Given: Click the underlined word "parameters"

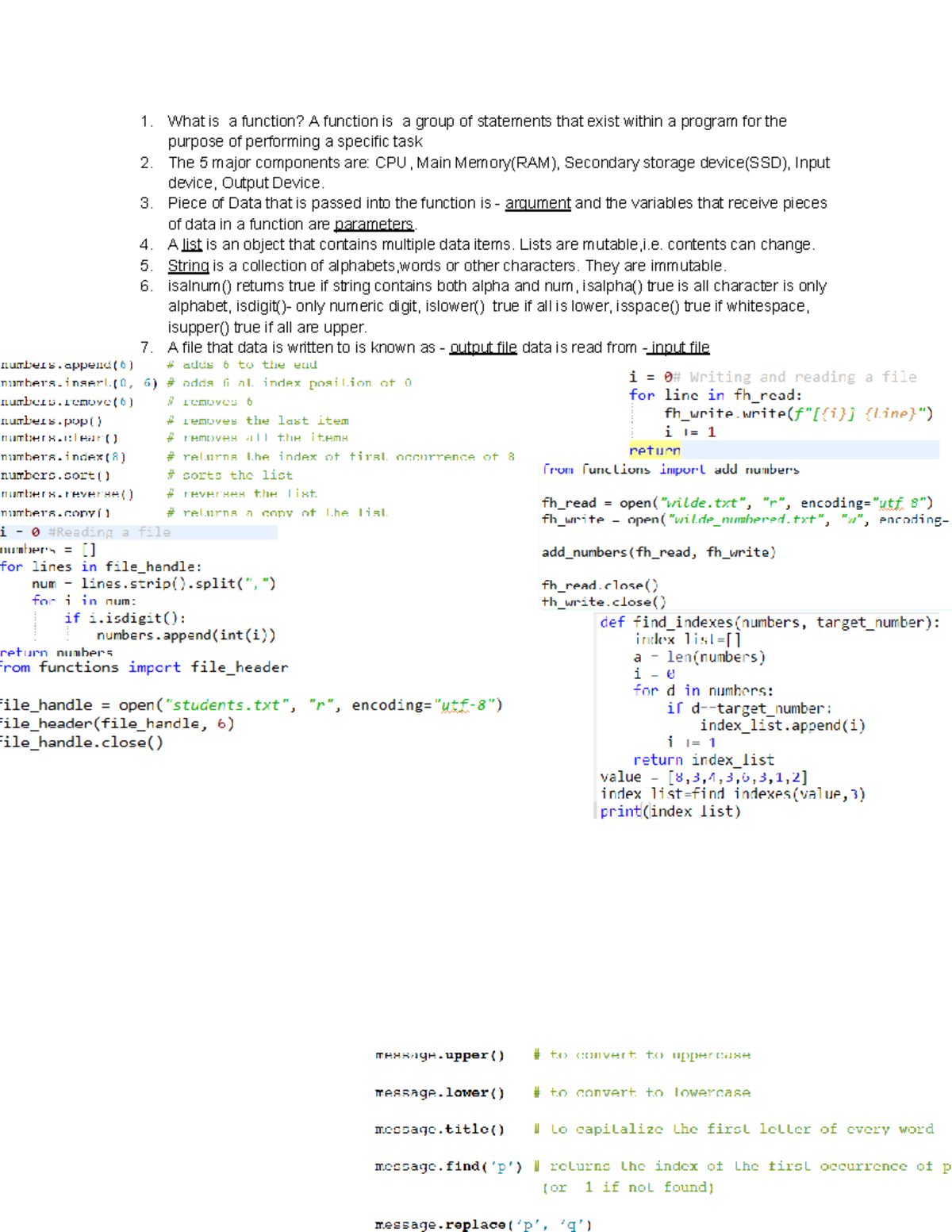Looking at the screenshot, I should tap(374, 225).
